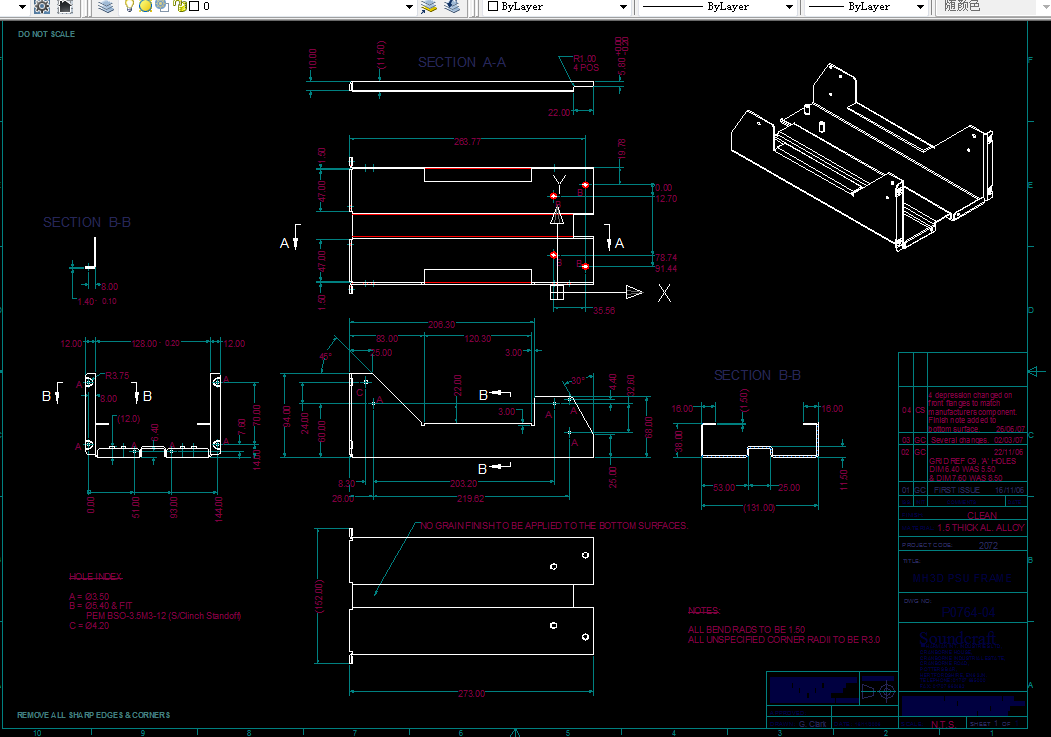Select the 273.00 dimension
Image resolution: width=1051 pixels, height=737 pixels.
coord(471,693)
